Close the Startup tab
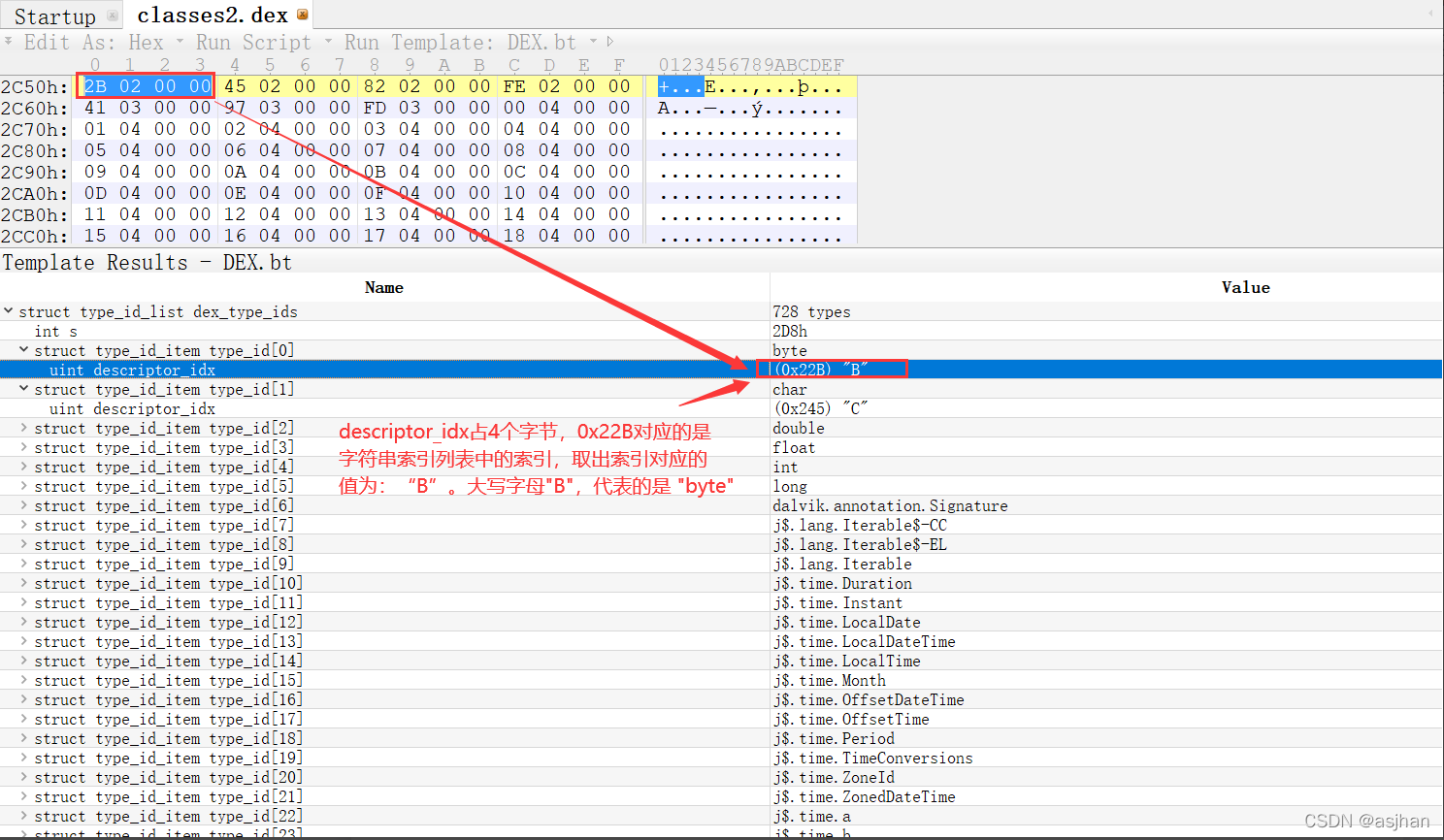 click(x=113, y=16)
